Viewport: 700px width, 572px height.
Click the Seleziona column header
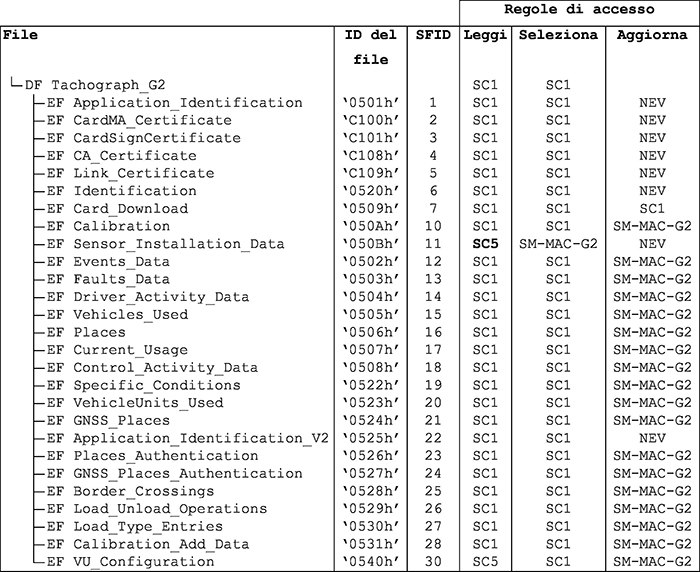558,35
